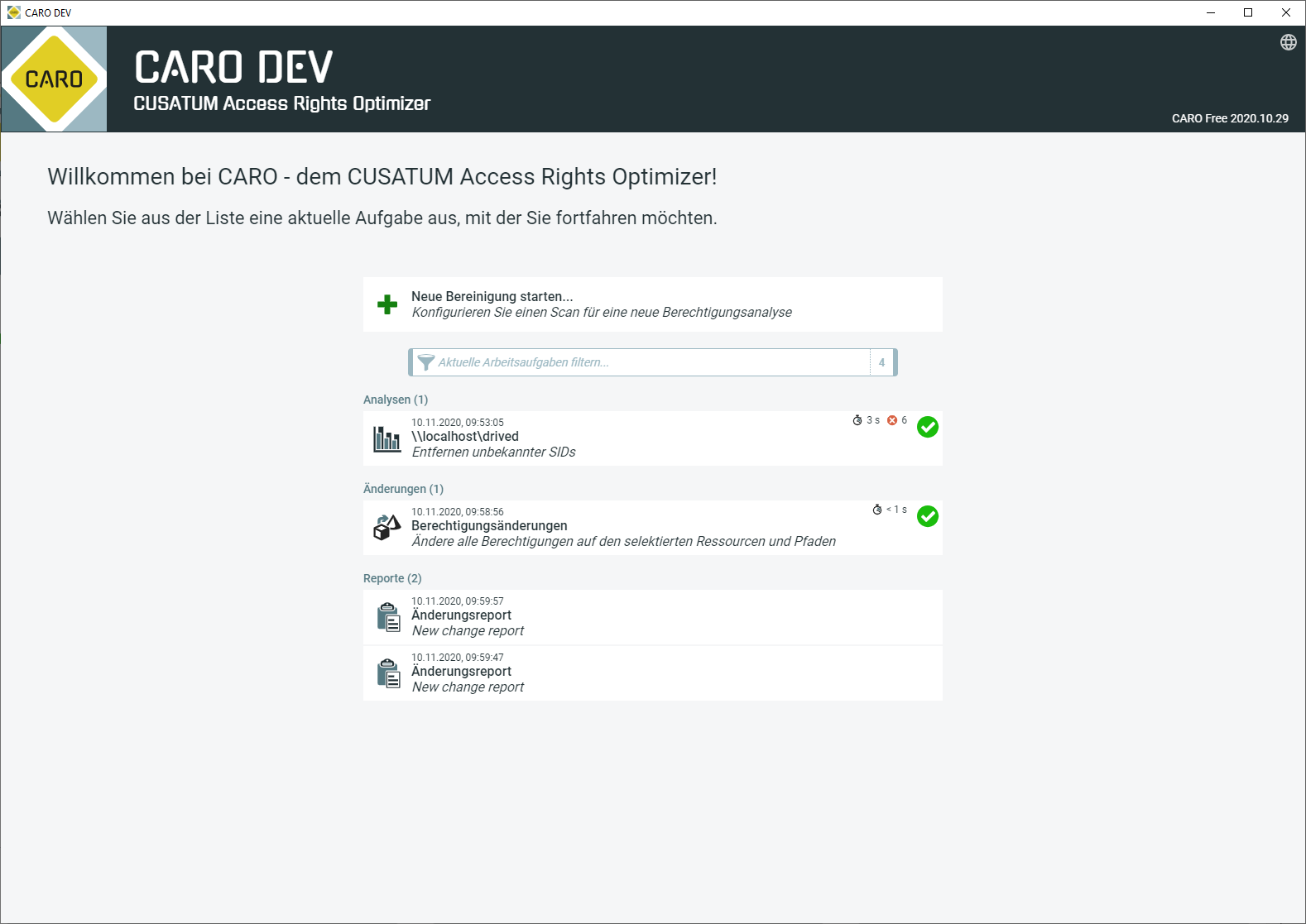Minimize the CARO DEV window
1306x924 pixels.
pyautogui.click(x=1211, y=12)
